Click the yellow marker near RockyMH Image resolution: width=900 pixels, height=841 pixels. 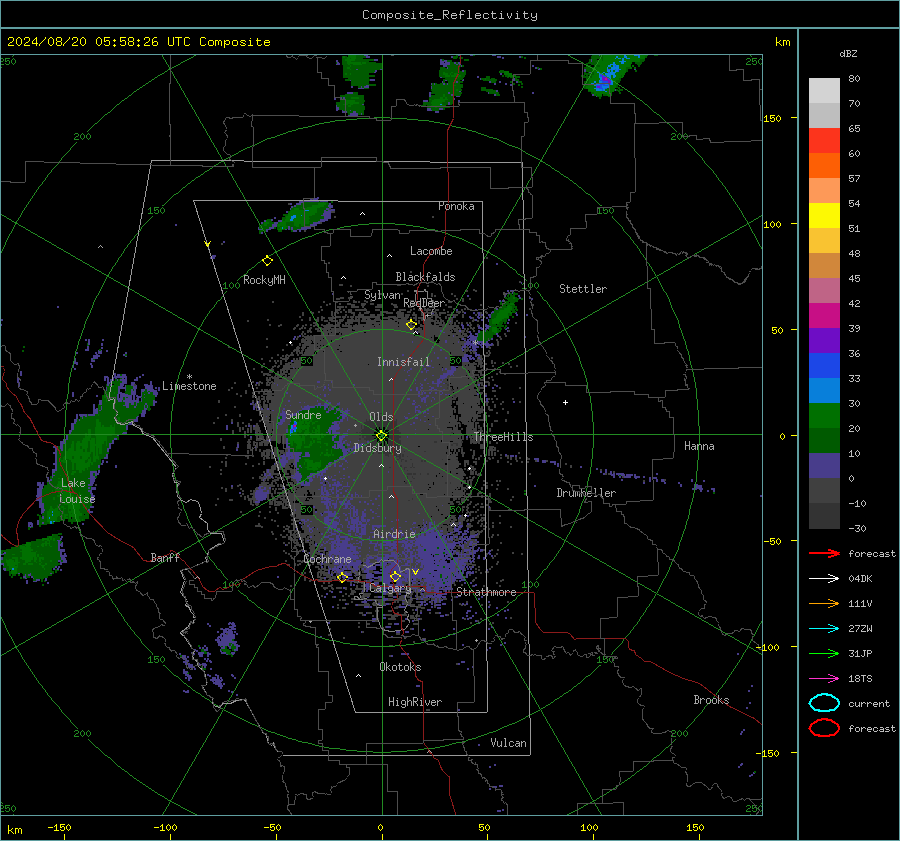click(x=267, y=261)
